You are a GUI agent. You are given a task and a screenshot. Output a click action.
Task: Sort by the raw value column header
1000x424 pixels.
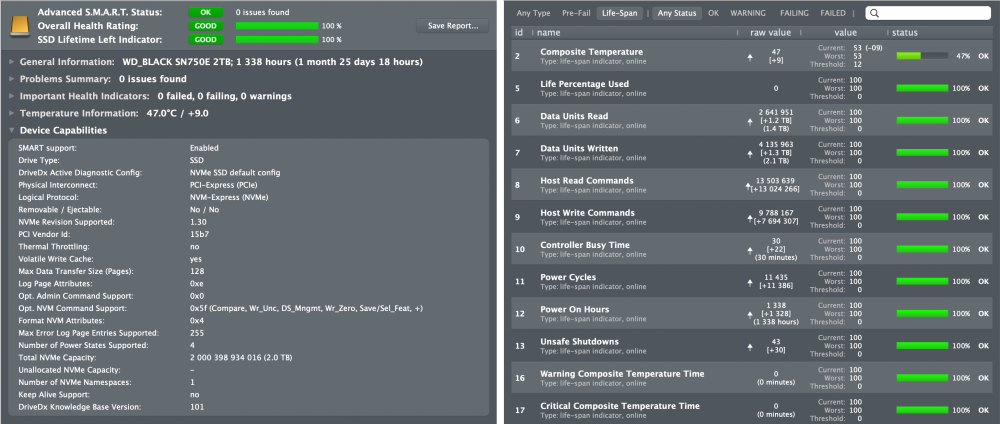point(770,33)
